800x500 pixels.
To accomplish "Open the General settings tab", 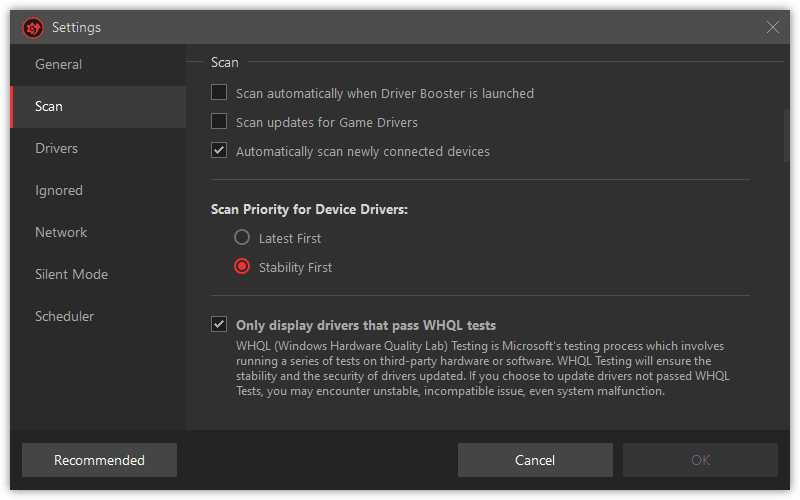I will point(98,64).
